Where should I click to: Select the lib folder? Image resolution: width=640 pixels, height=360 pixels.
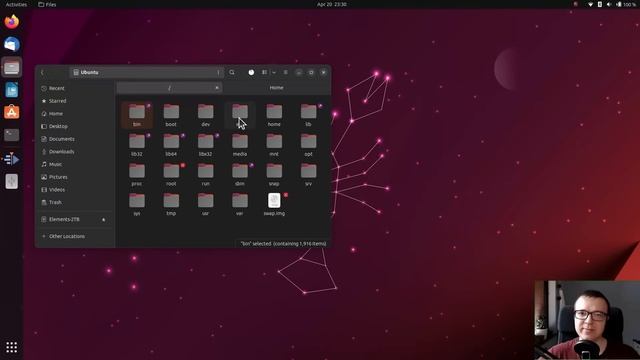[308, 115]
